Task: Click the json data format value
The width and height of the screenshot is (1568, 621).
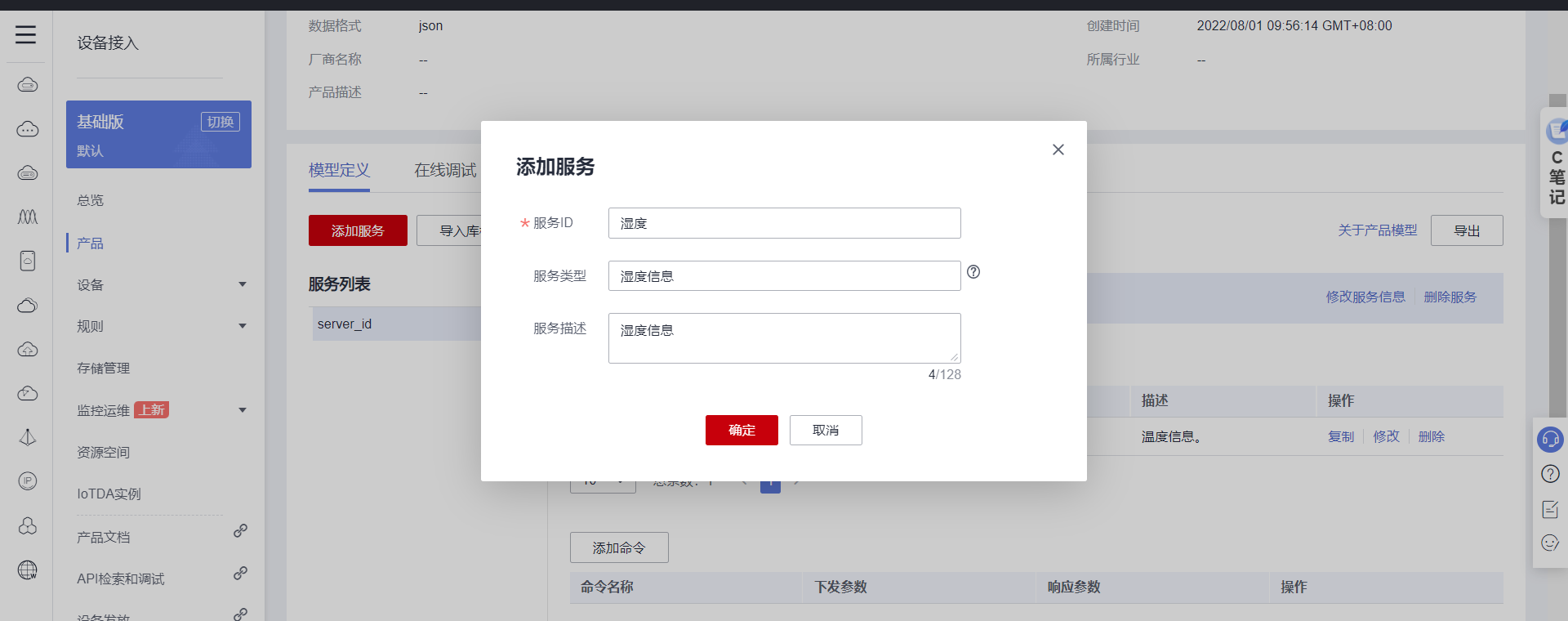Action: coord(430,26)
